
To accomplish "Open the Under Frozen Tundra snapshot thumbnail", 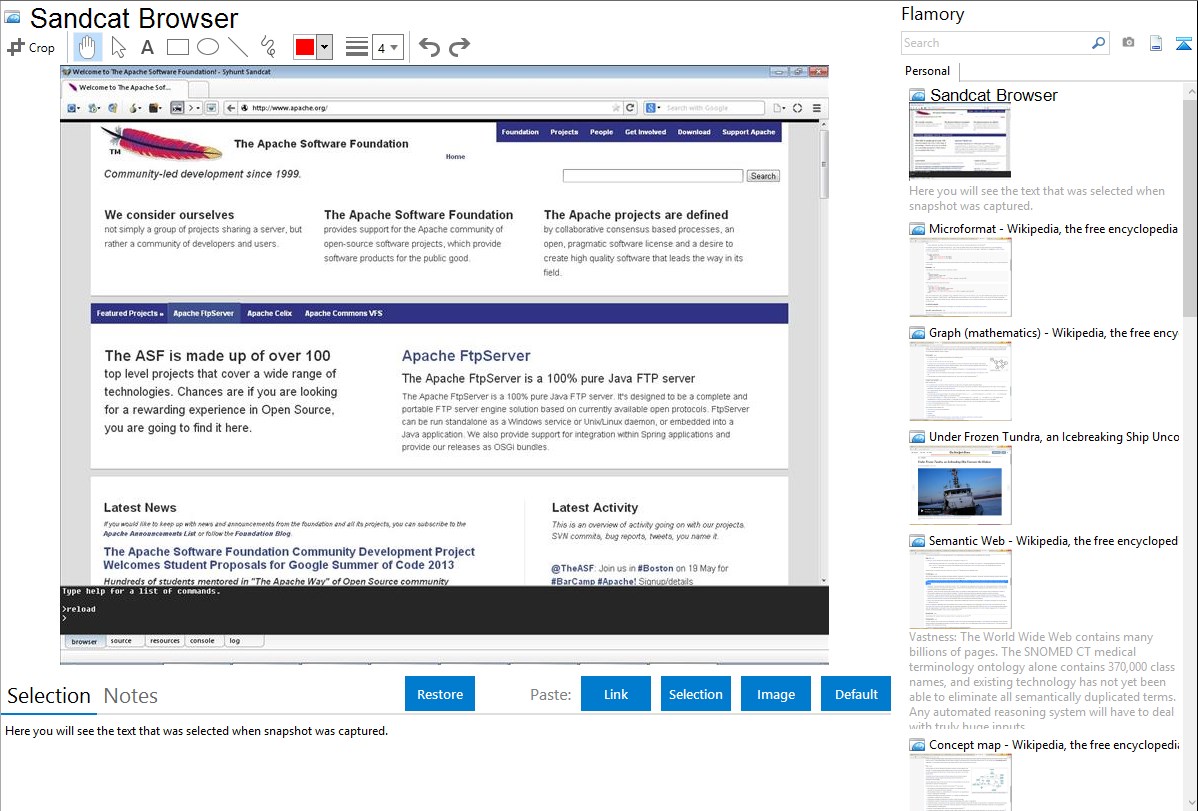I will [x=960, y=485].
